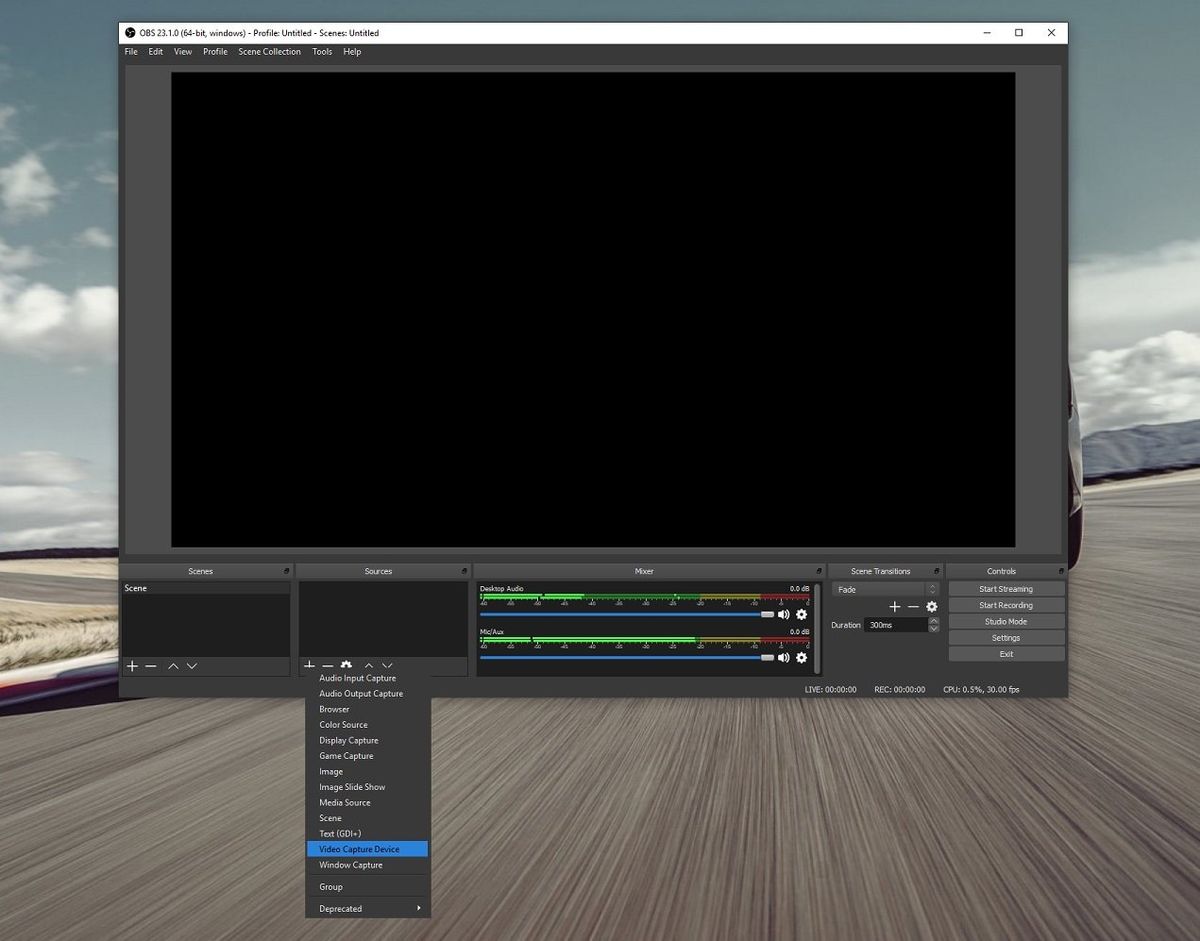Click the Start Streaming button
The height and width of the screenshot is (941, 1200).
click(1005, 588)
